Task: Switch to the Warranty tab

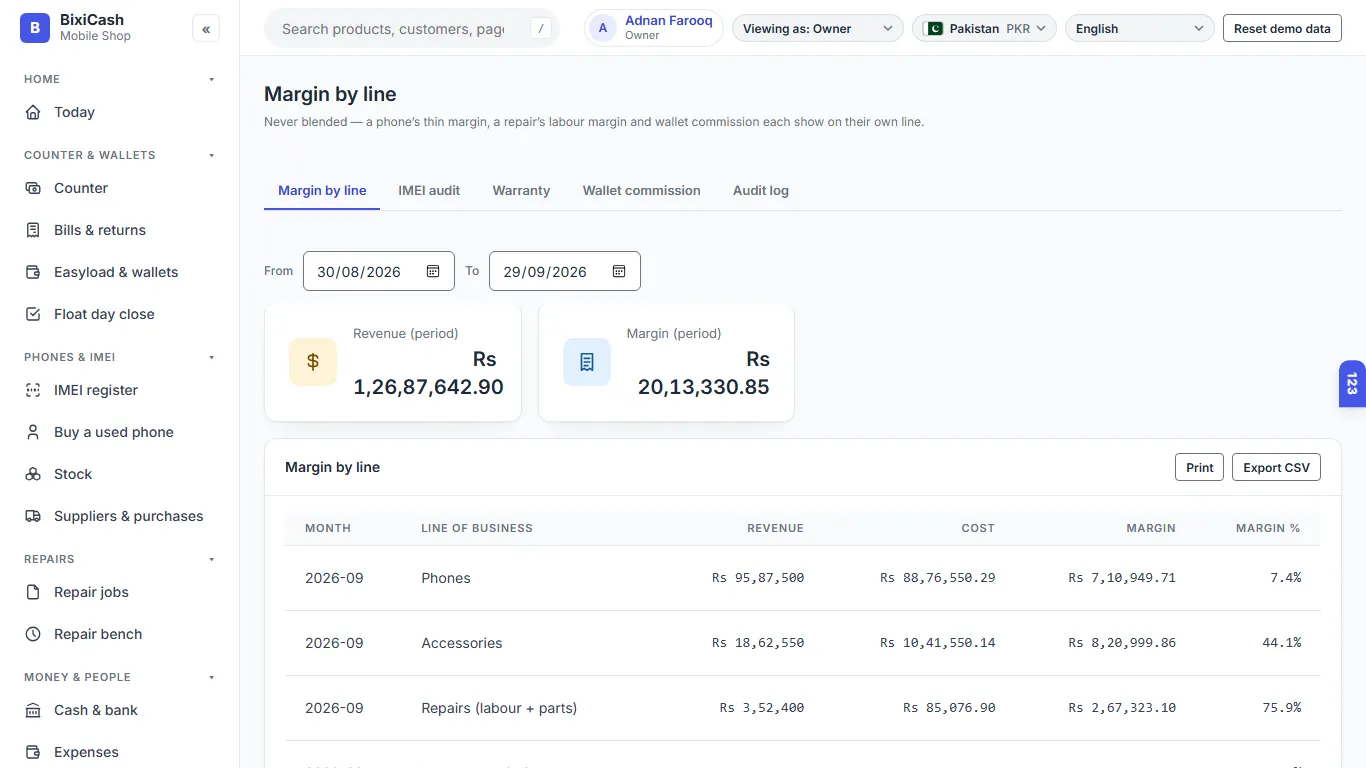Action: pyautogui.click(x=521, y=190)
